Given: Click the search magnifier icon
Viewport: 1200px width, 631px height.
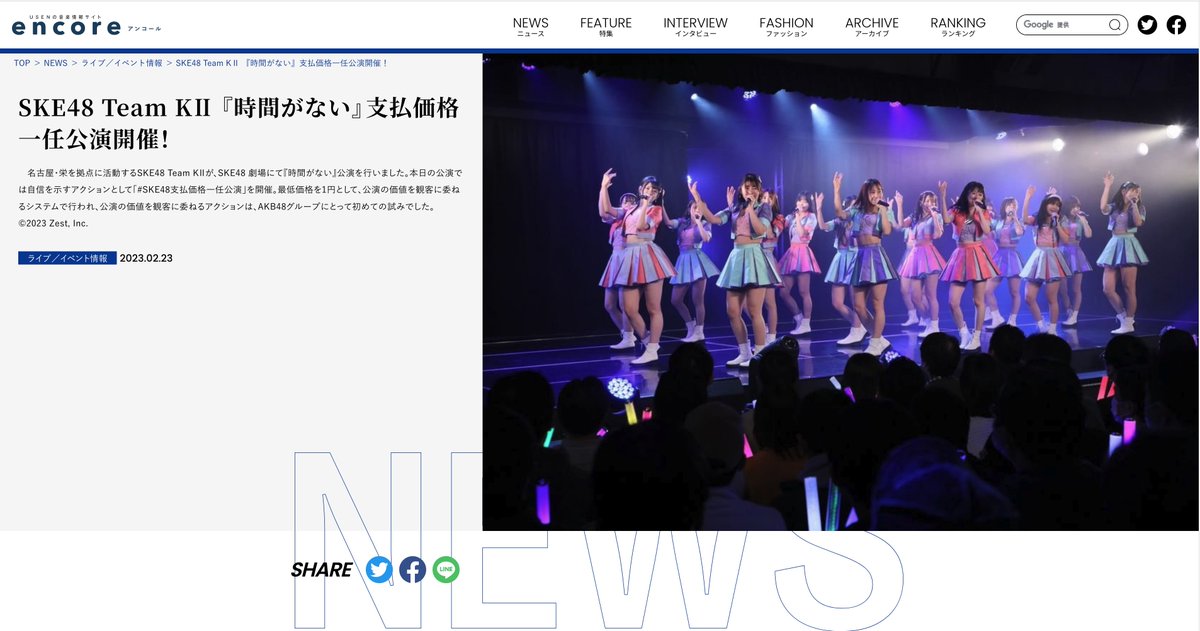Looking at the screenshot, I should click(1114, 25).
